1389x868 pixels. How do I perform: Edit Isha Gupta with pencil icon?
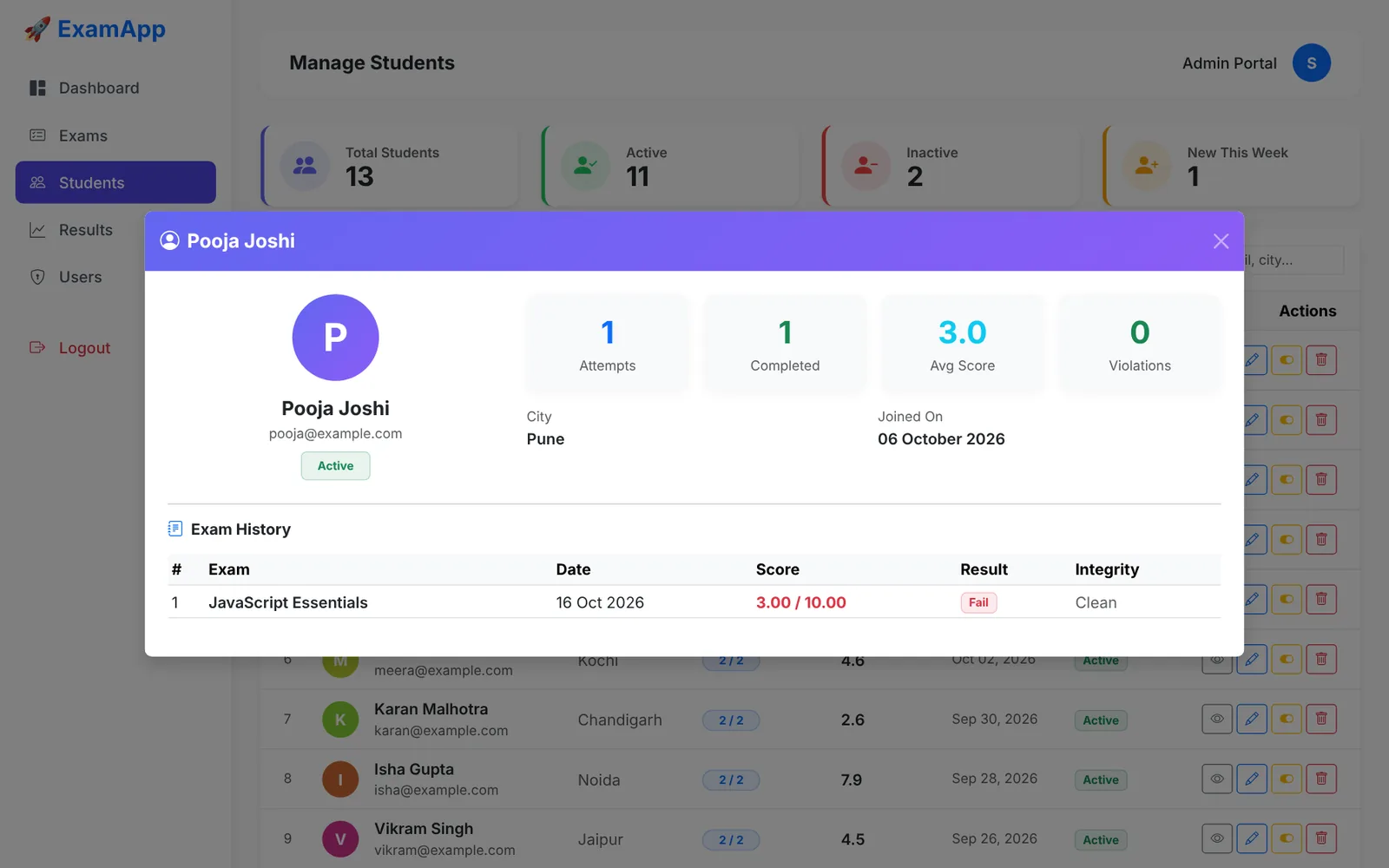click(x=1252, y=779)
